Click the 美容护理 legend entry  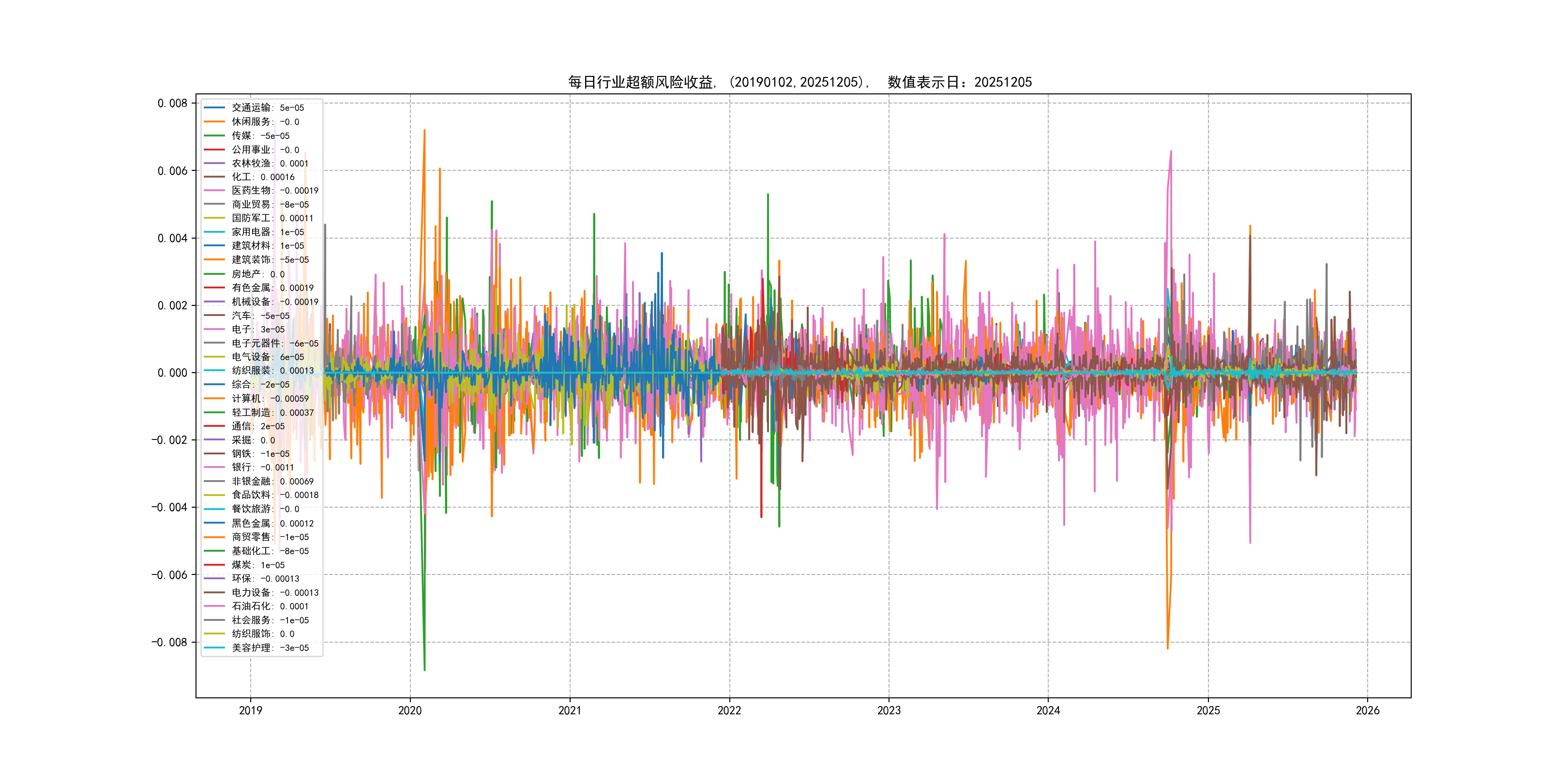click(x=270, y=648)
